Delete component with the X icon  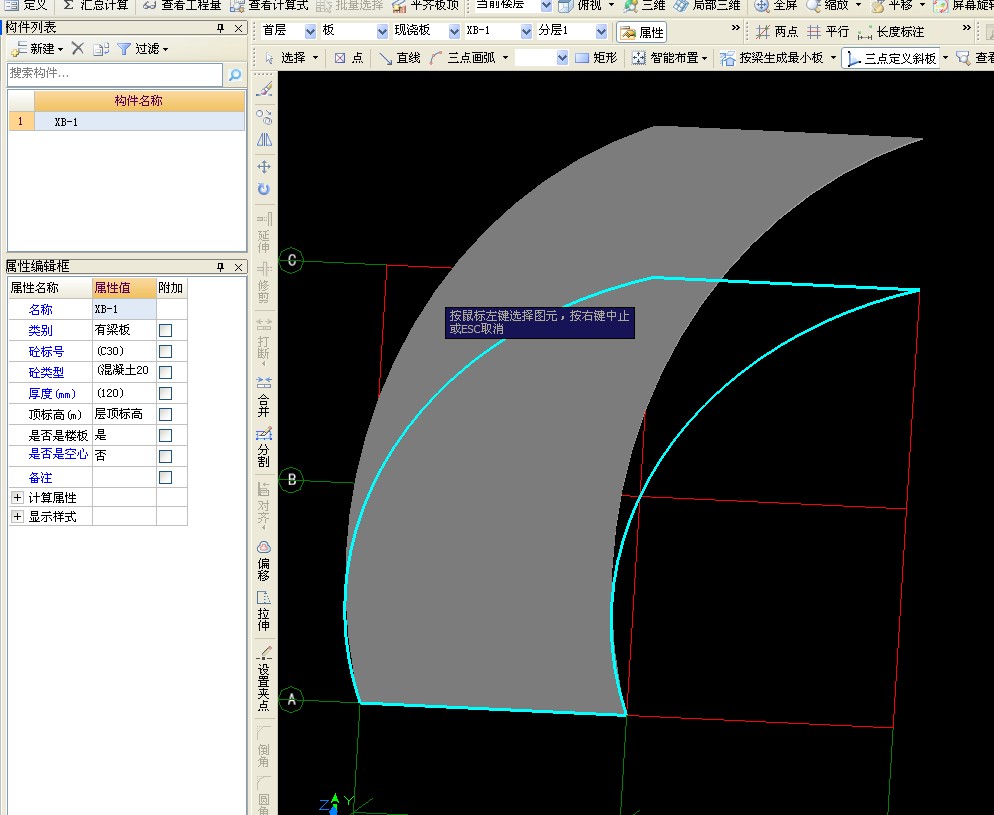[77, 48]
